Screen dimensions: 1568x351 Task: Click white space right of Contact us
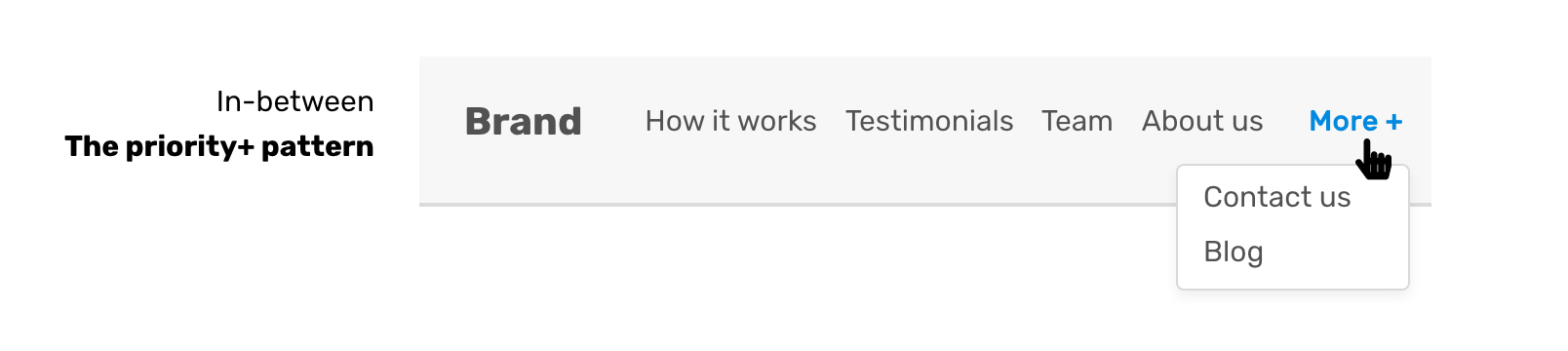1380,197
